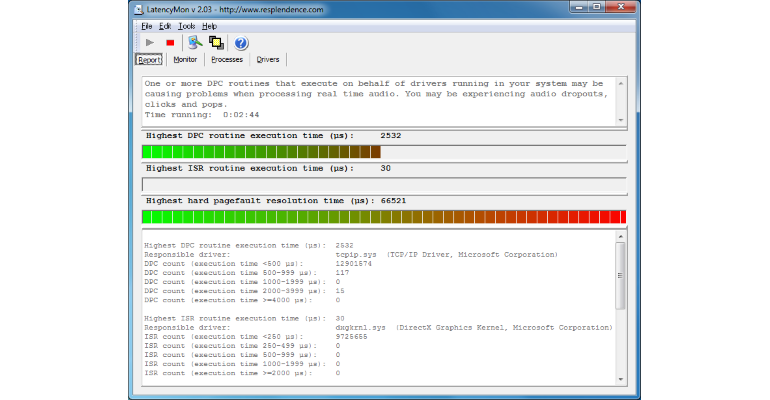770x400 pixels.
Task: Click the LatencyMon title bar app icon
Action: click(139, 9)
